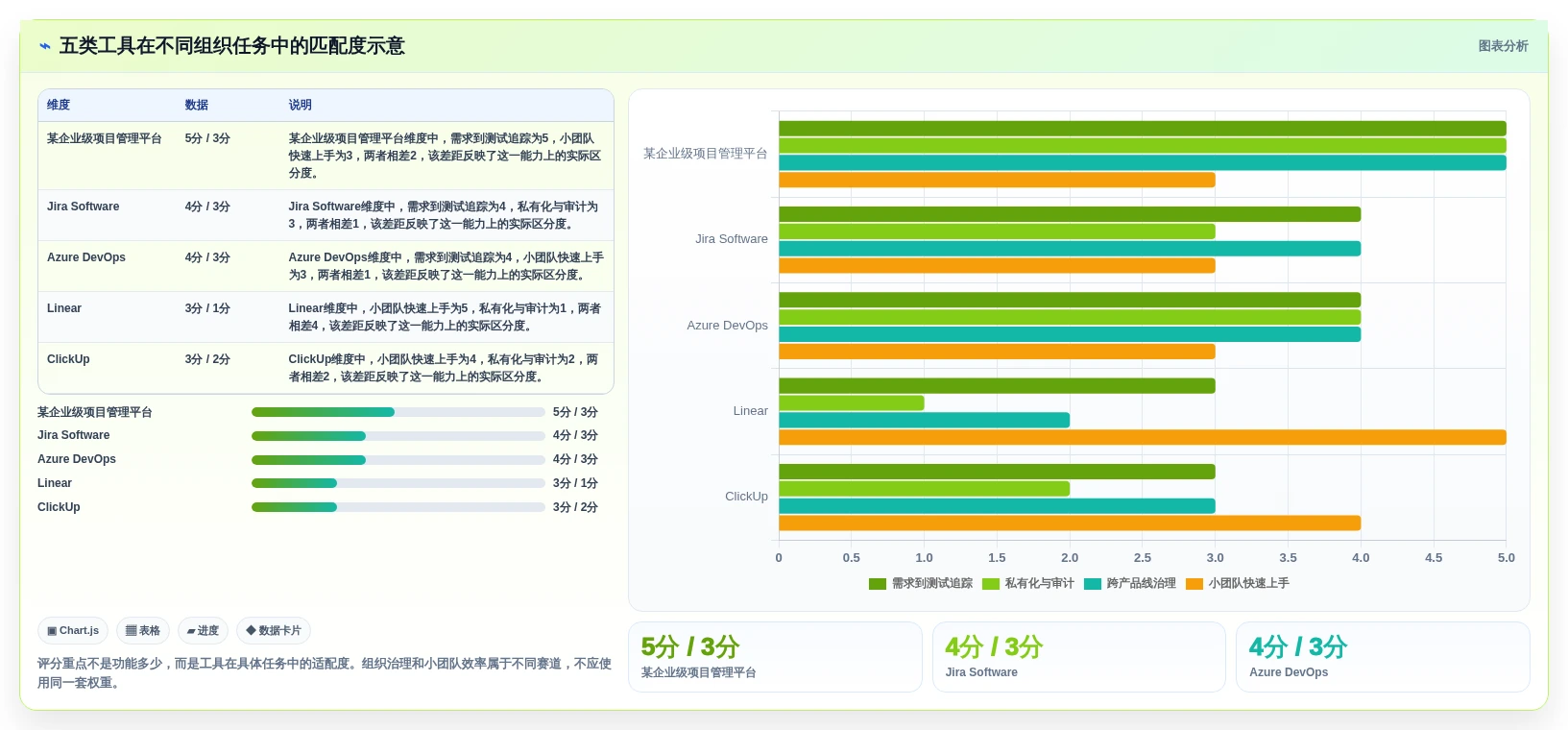Click the 3分 / 1分 value beside Linear progress bar
The image size is (1568, 730).
[x=575, y=483]
